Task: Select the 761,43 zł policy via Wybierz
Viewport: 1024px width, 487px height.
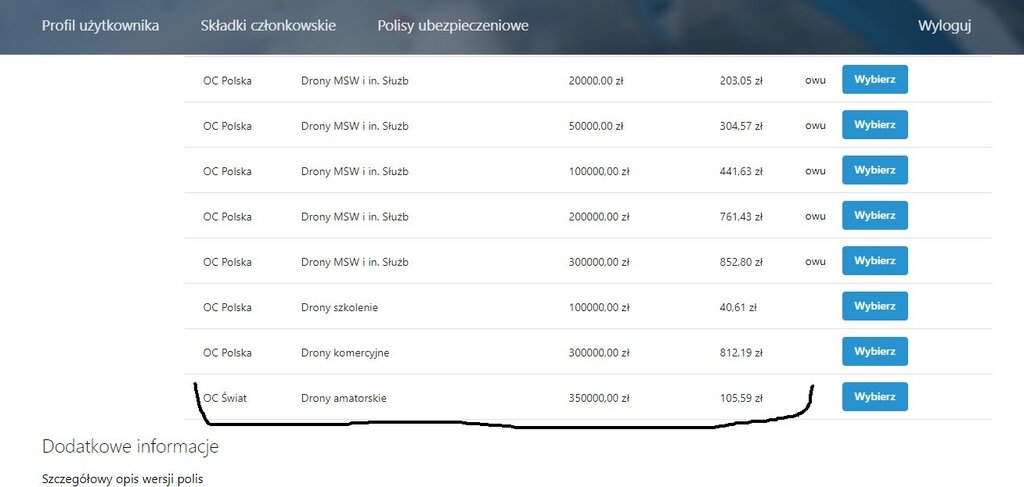Action: click(x=874, y=216)
